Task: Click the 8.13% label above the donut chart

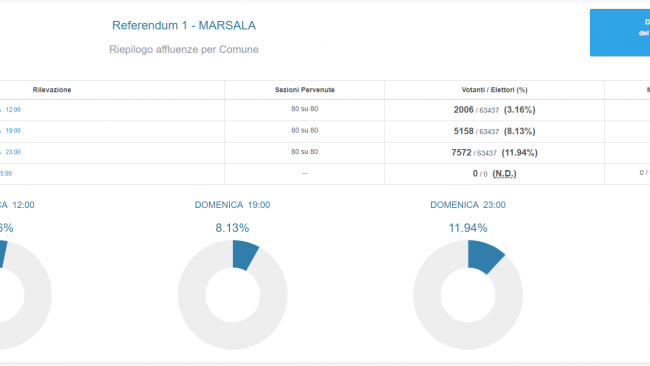Action: click(x=232, y=228)
